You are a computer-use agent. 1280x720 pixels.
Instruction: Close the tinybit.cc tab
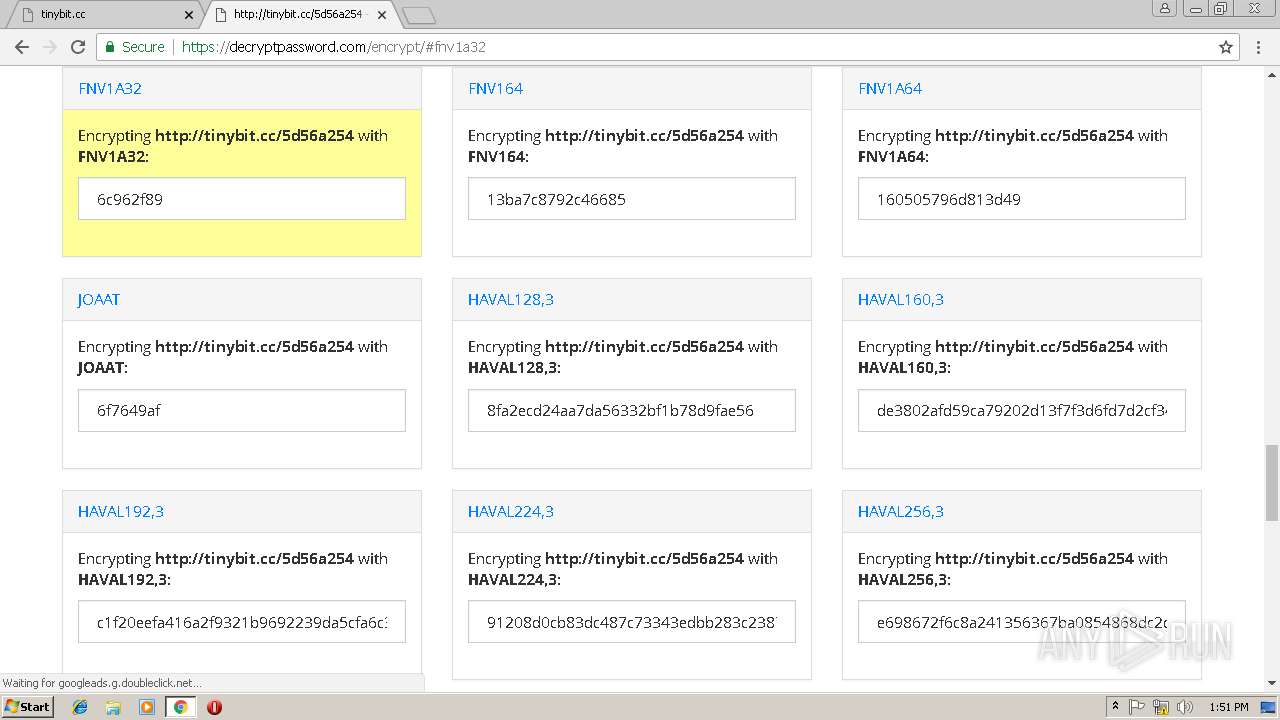189,15
